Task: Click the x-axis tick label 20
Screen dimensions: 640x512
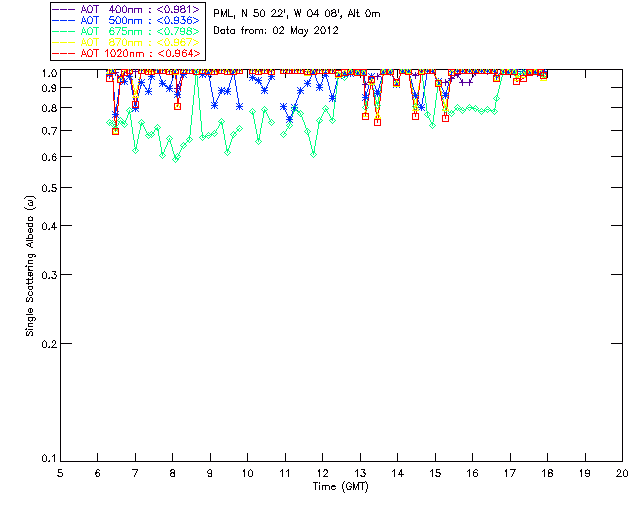Action: [x=622, y=473]
